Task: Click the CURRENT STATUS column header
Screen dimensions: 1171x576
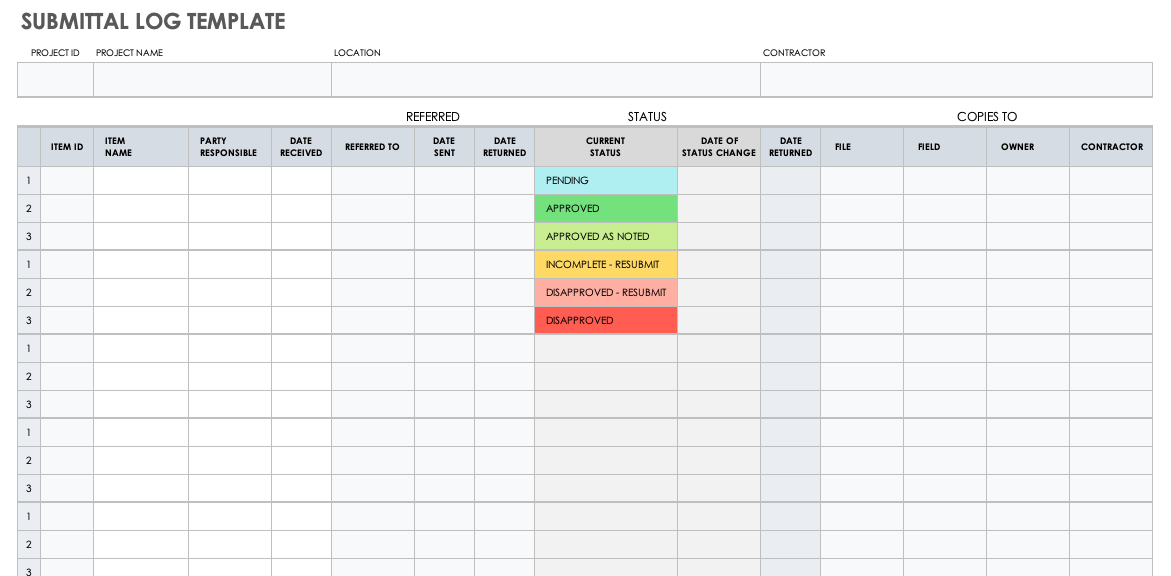Action: (605, 147)
